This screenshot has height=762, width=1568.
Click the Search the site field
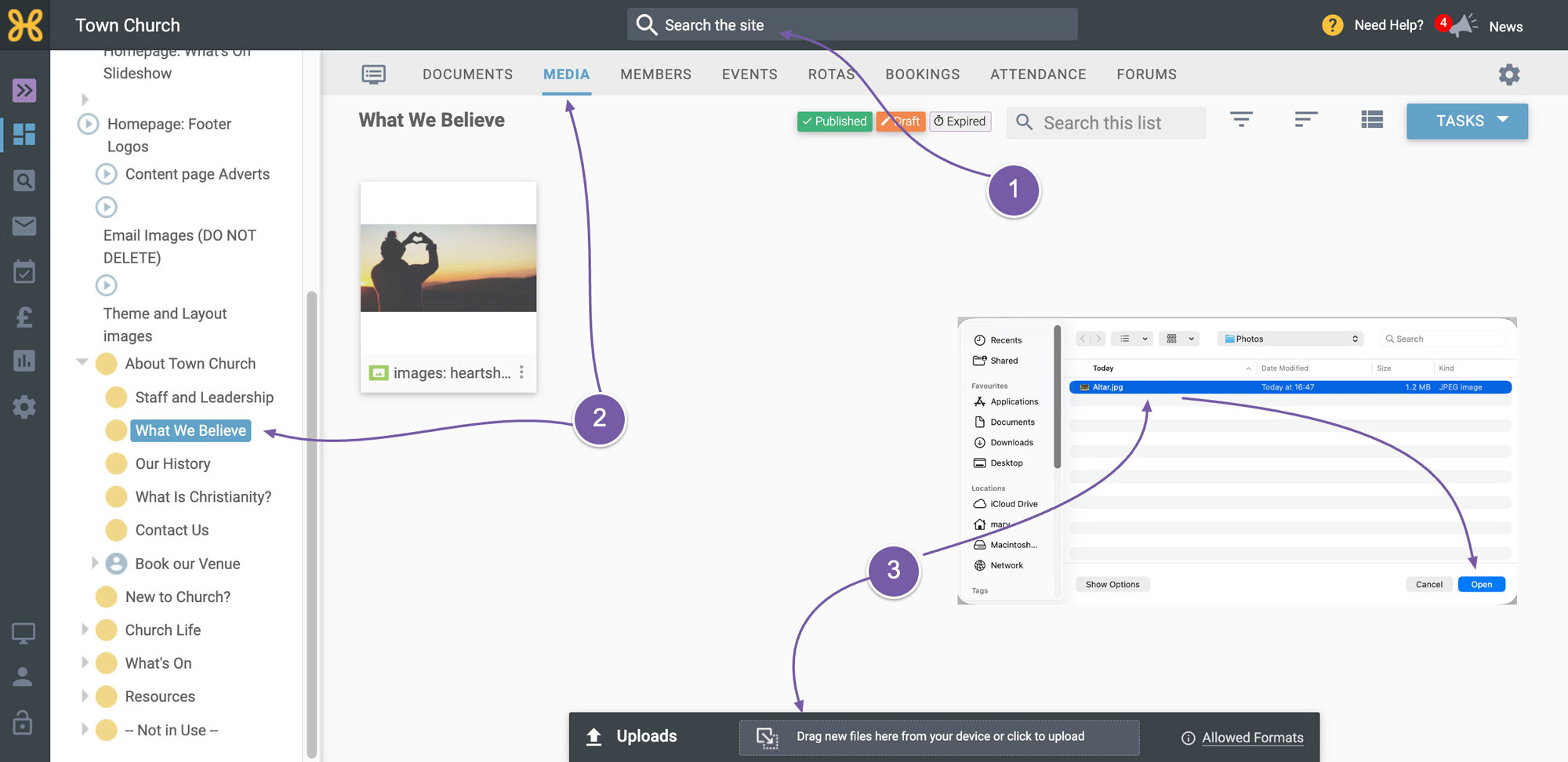click(852, 24)
